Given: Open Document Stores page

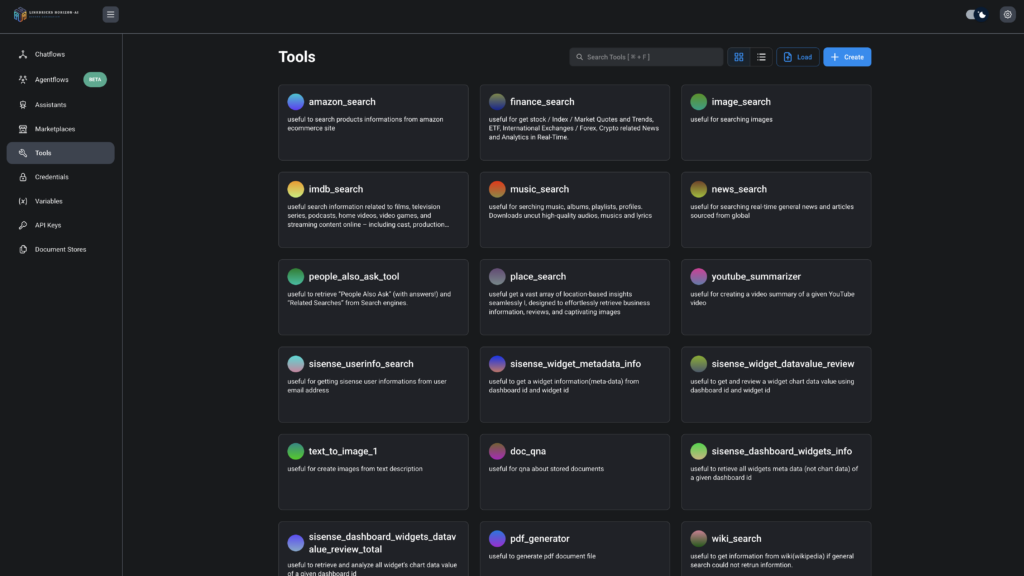Looking at the screenshot, I should click(61, 249).
